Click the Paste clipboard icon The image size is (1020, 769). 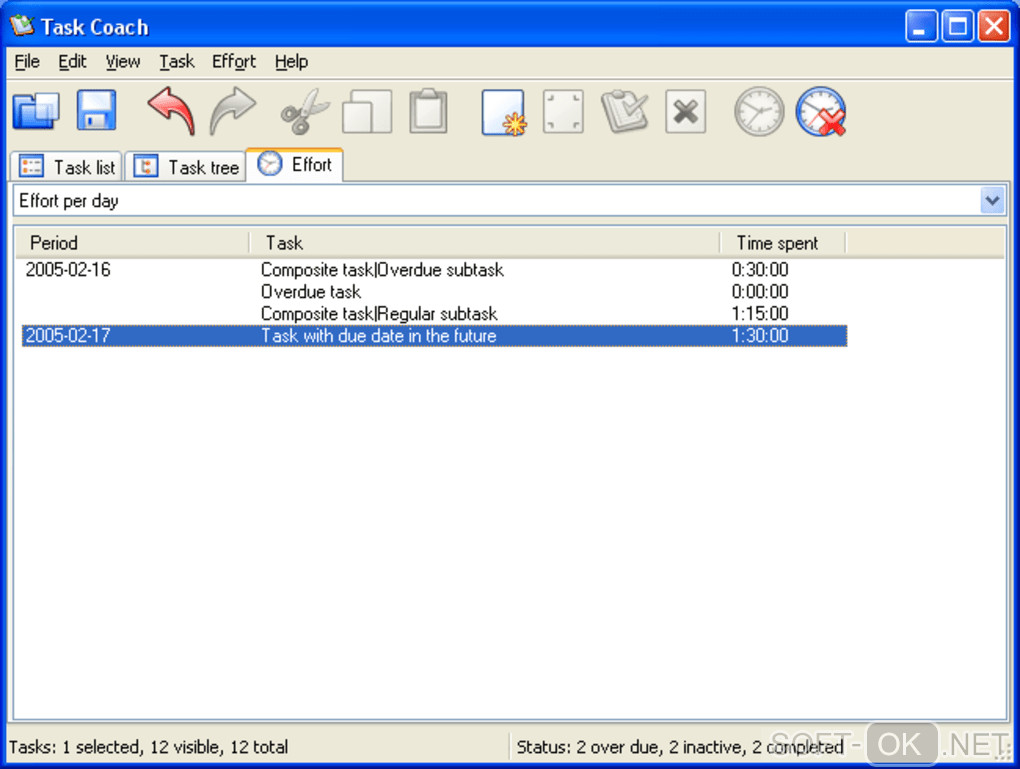[429, 112]
